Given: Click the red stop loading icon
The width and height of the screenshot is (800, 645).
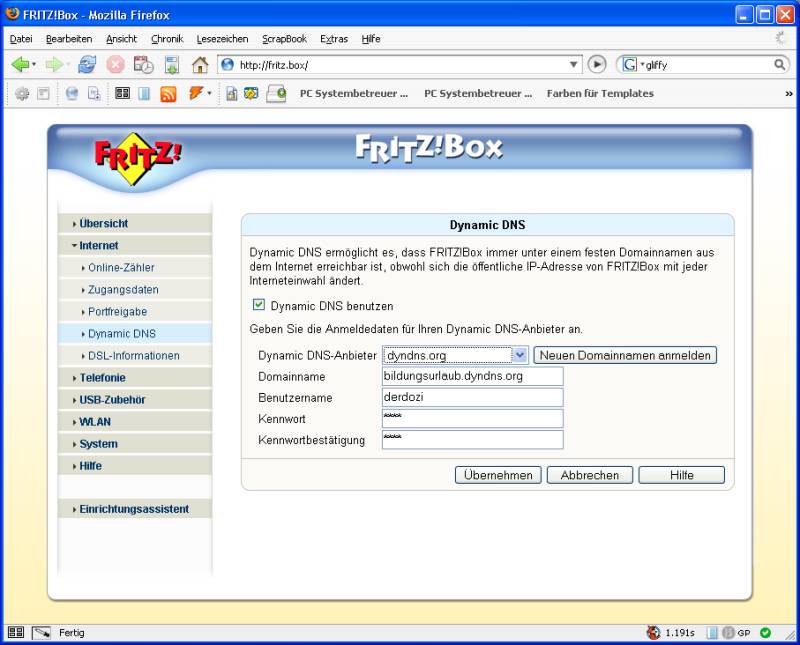Looking at the screenshot, I should click(x=115, y=65).
